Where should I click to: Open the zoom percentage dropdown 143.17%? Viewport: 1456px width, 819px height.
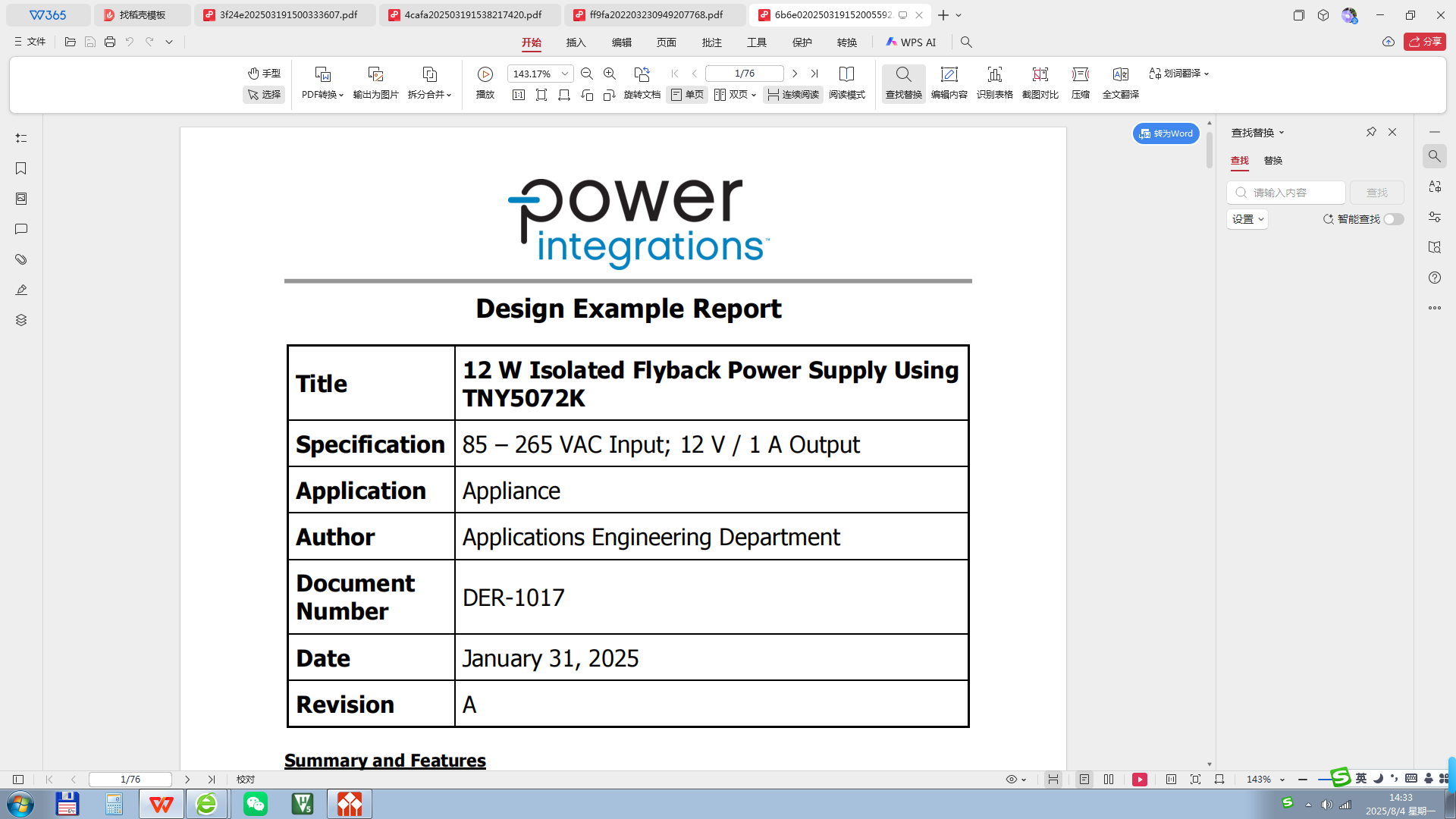[565, 74]
